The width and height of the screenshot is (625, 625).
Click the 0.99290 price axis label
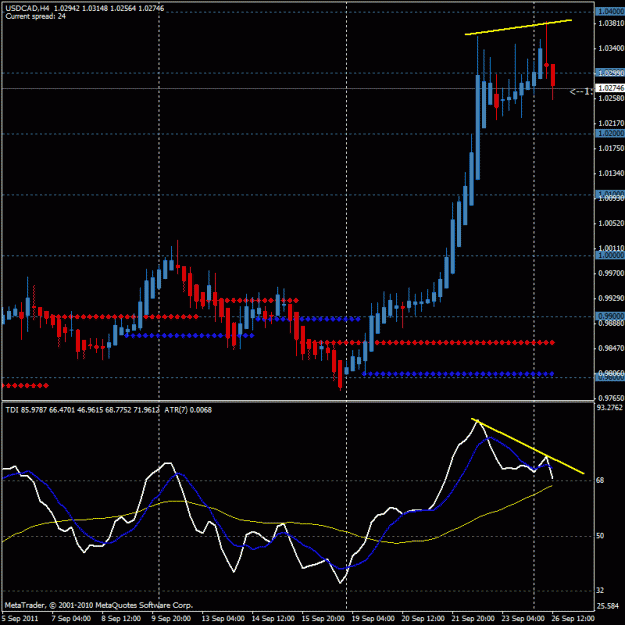click(x=611, y=298)
